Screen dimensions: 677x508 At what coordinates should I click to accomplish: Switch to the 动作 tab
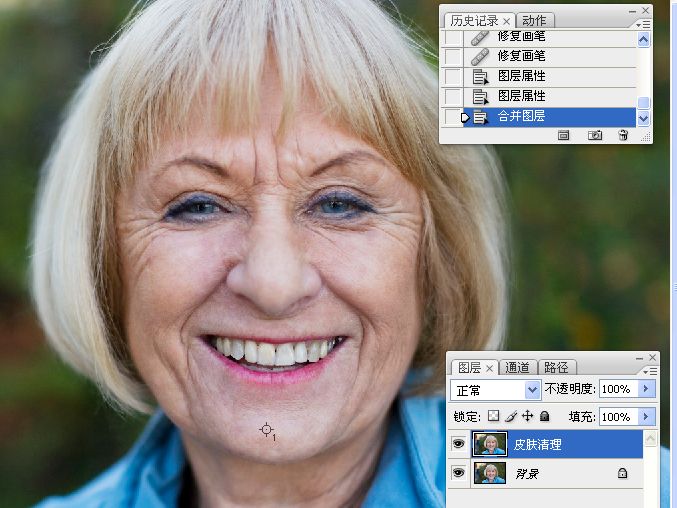[x=534, y=20]
